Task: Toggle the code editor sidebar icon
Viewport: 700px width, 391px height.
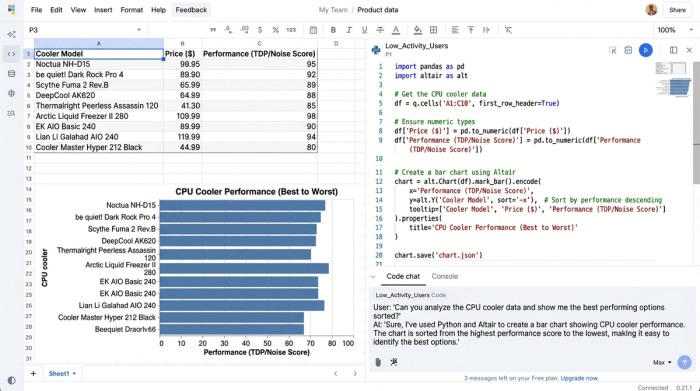Action: point(11,54)
